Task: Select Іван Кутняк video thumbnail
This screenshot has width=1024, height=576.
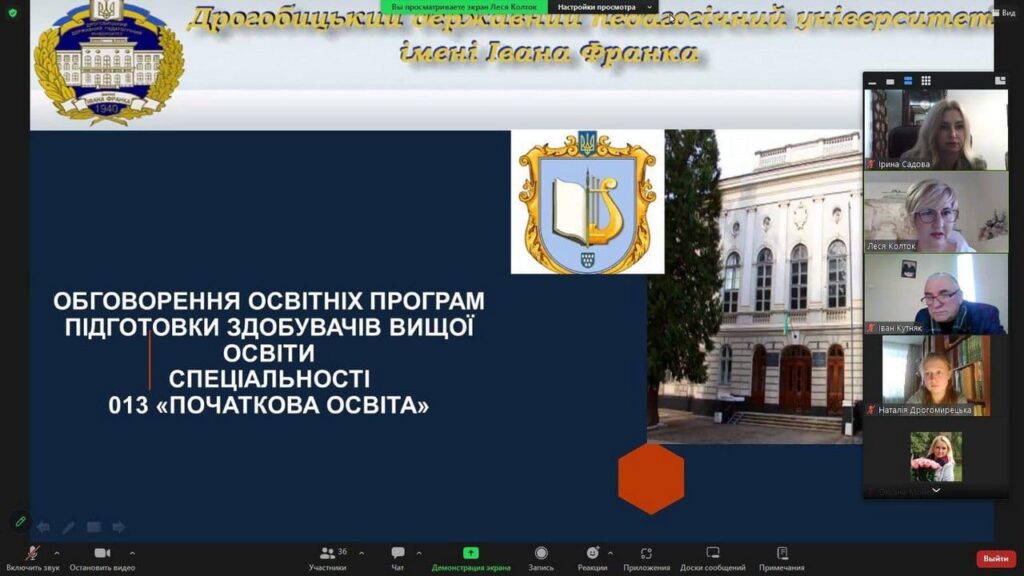Action: tap(935, 294)
